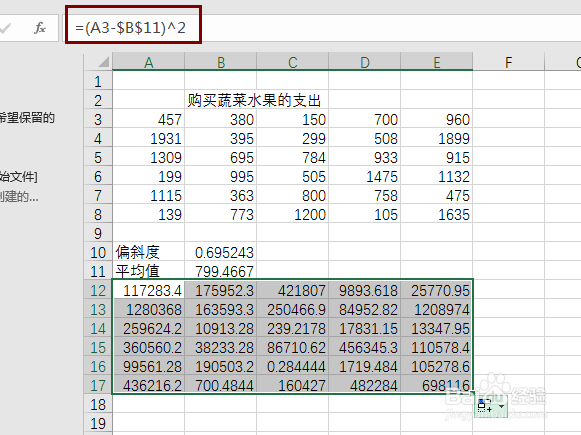
Task: Click cell containing 1635
Action: tap(436, 214)
